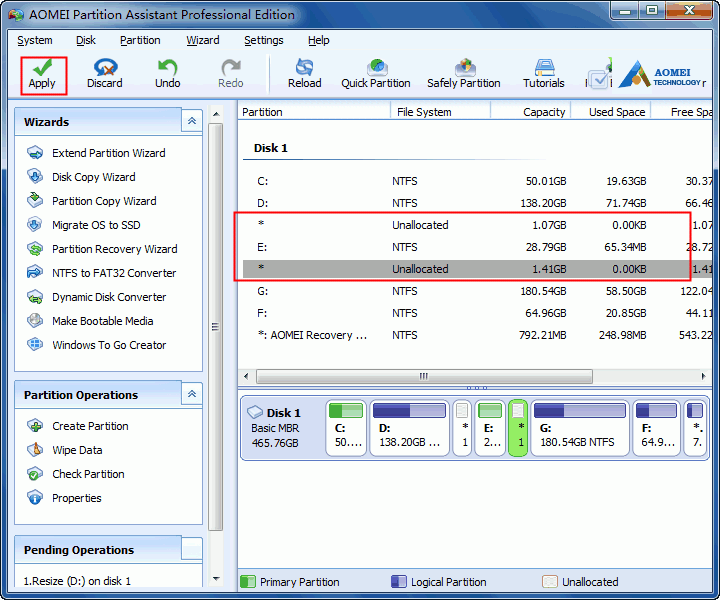Open the Settings menu

coord(263,41)
